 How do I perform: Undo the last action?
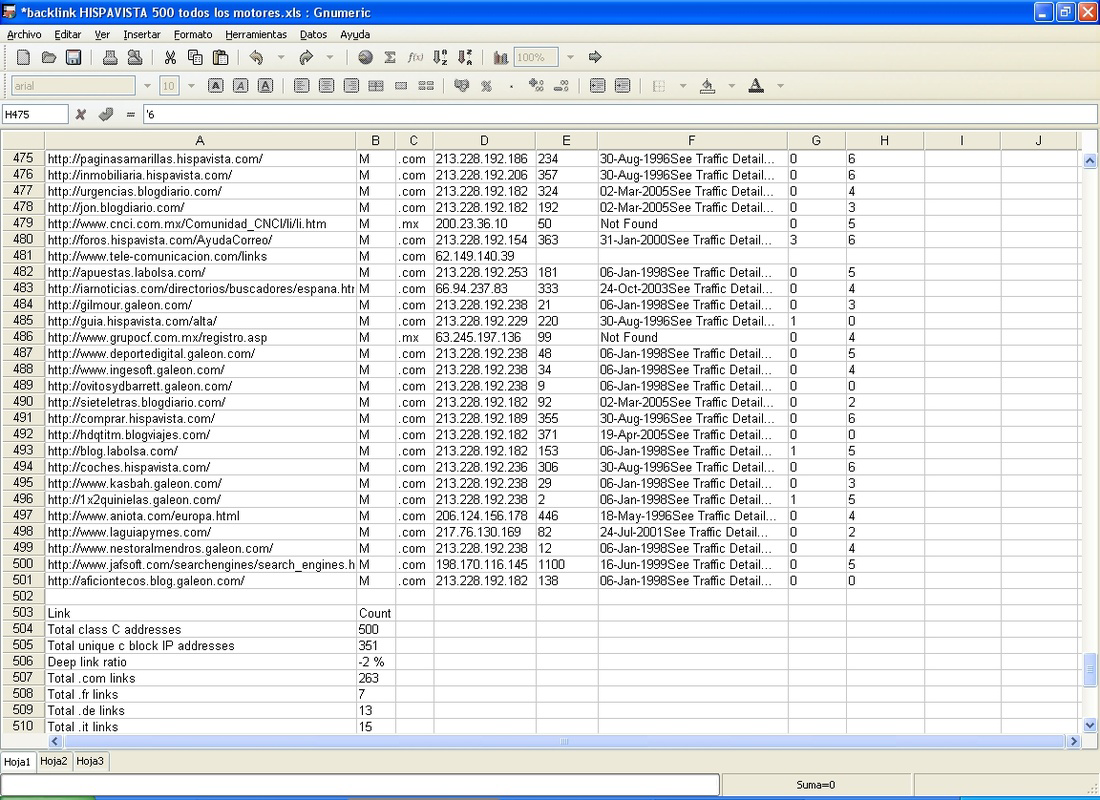tap(256, 58)
